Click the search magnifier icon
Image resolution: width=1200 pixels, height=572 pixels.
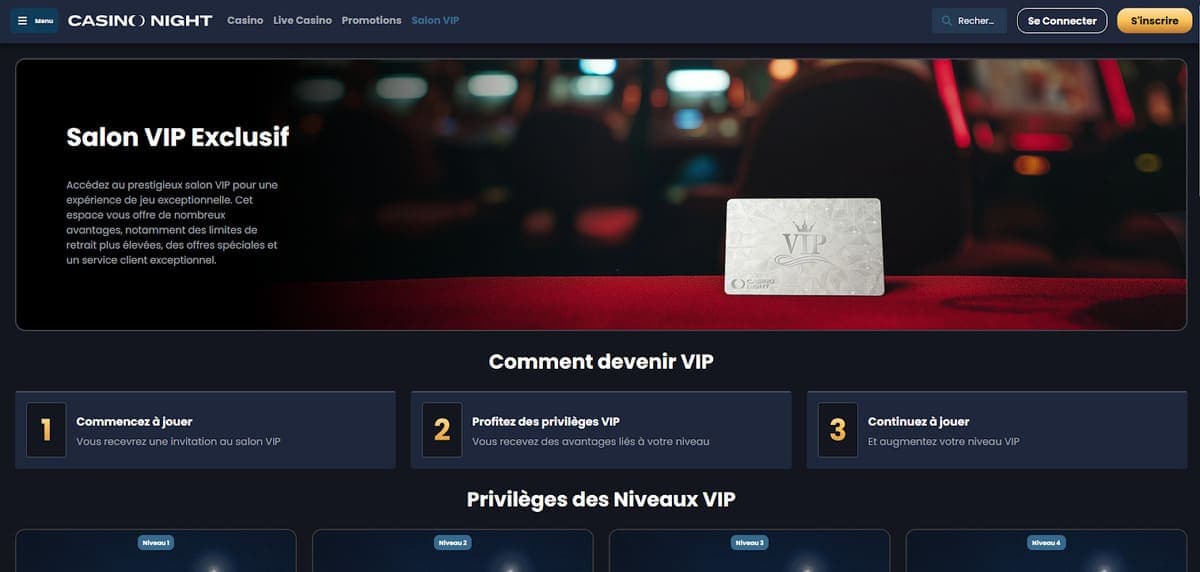click(x=946, y=21)
